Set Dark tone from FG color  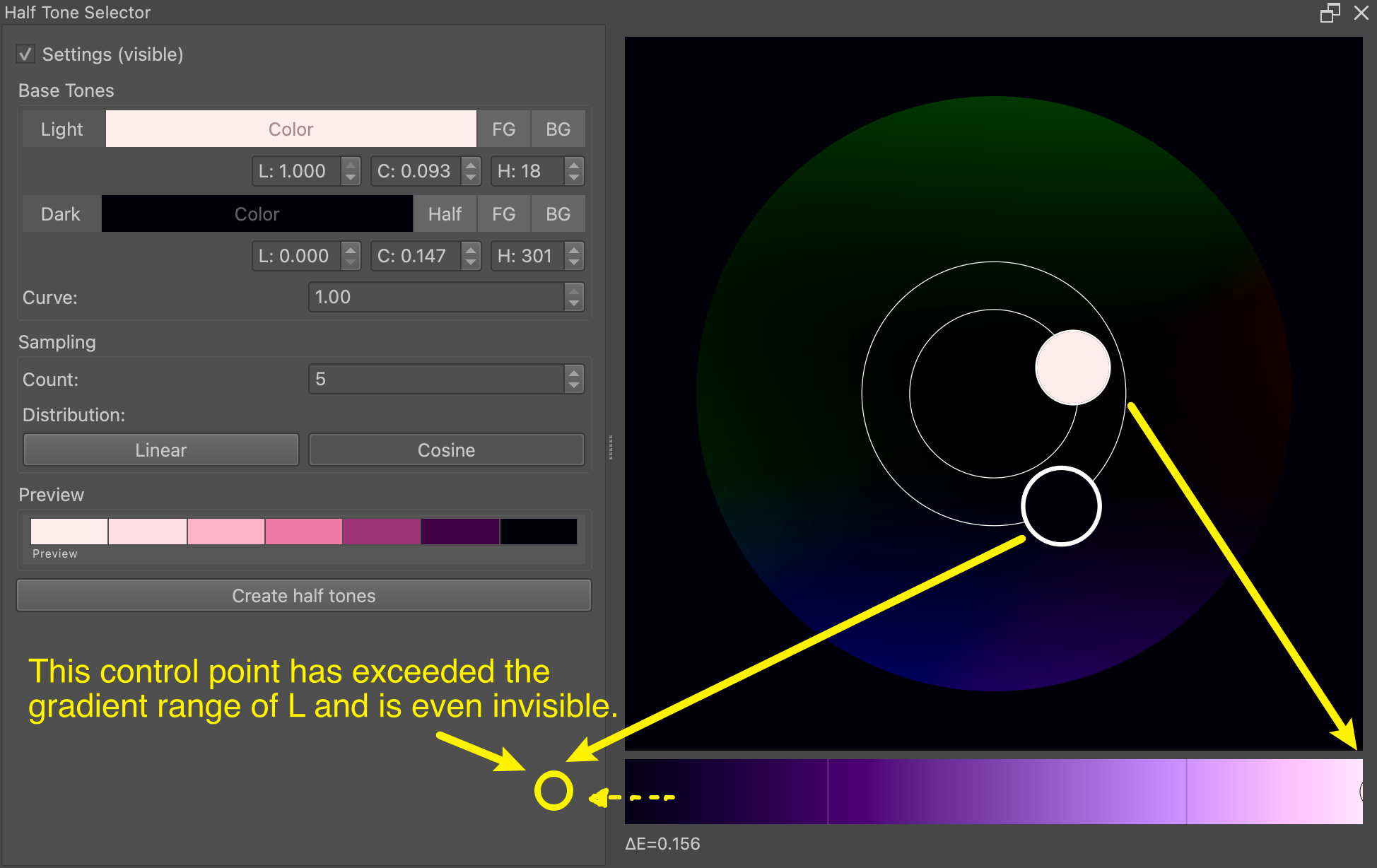(x=503, y=214)
